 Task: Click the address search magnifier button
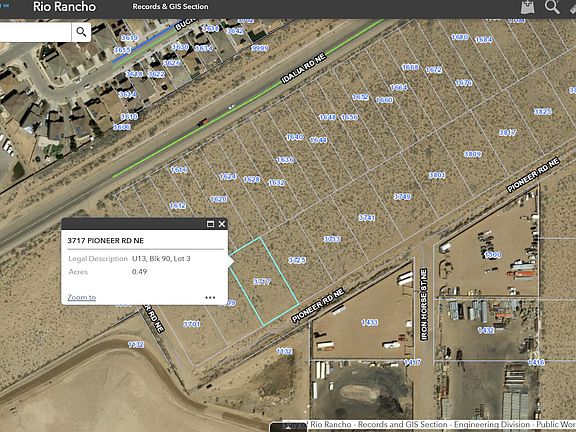(x=82, y=32)
